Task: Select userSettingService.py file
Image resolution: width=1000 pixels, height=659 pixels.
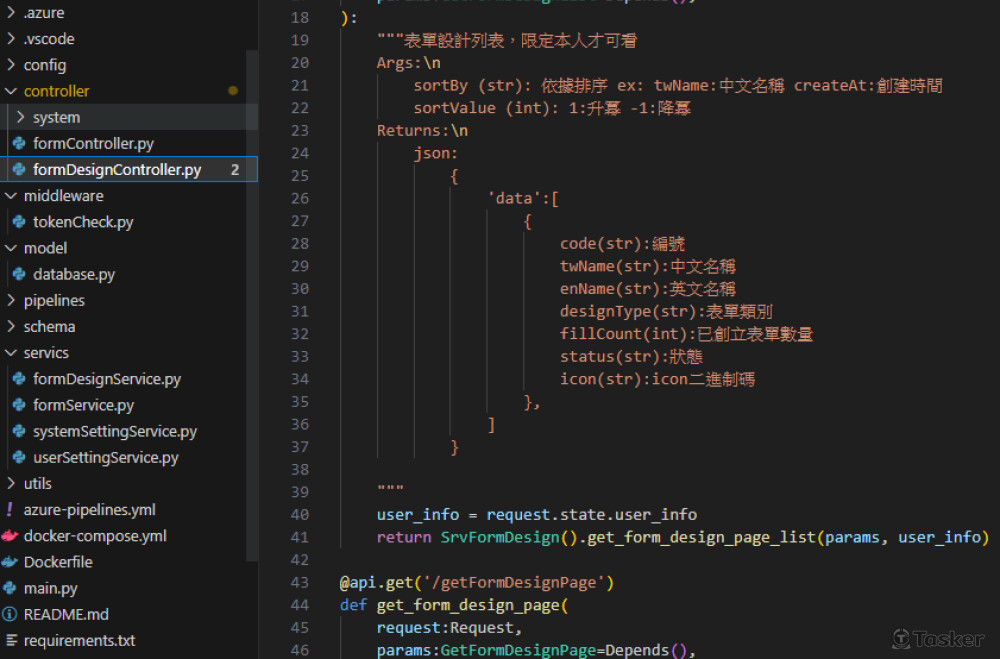Action: 105,458
